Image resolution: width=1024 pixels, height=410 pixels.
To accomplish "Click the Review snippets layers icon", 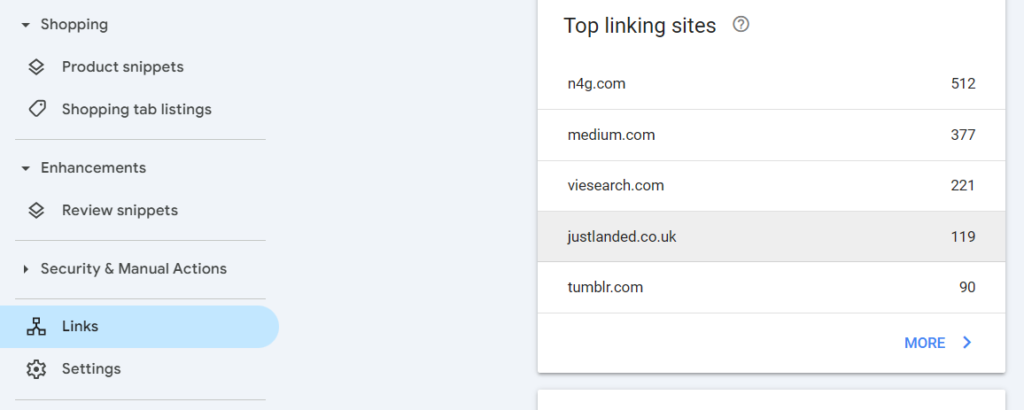I will tap(37, 210).
